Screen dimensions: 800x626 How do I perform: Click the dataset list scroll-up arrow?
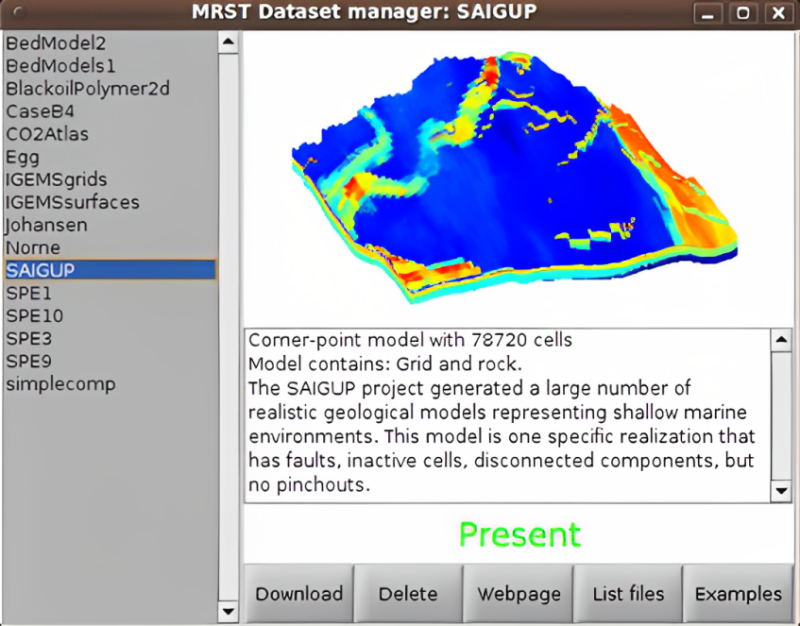[x=228, y=42]
